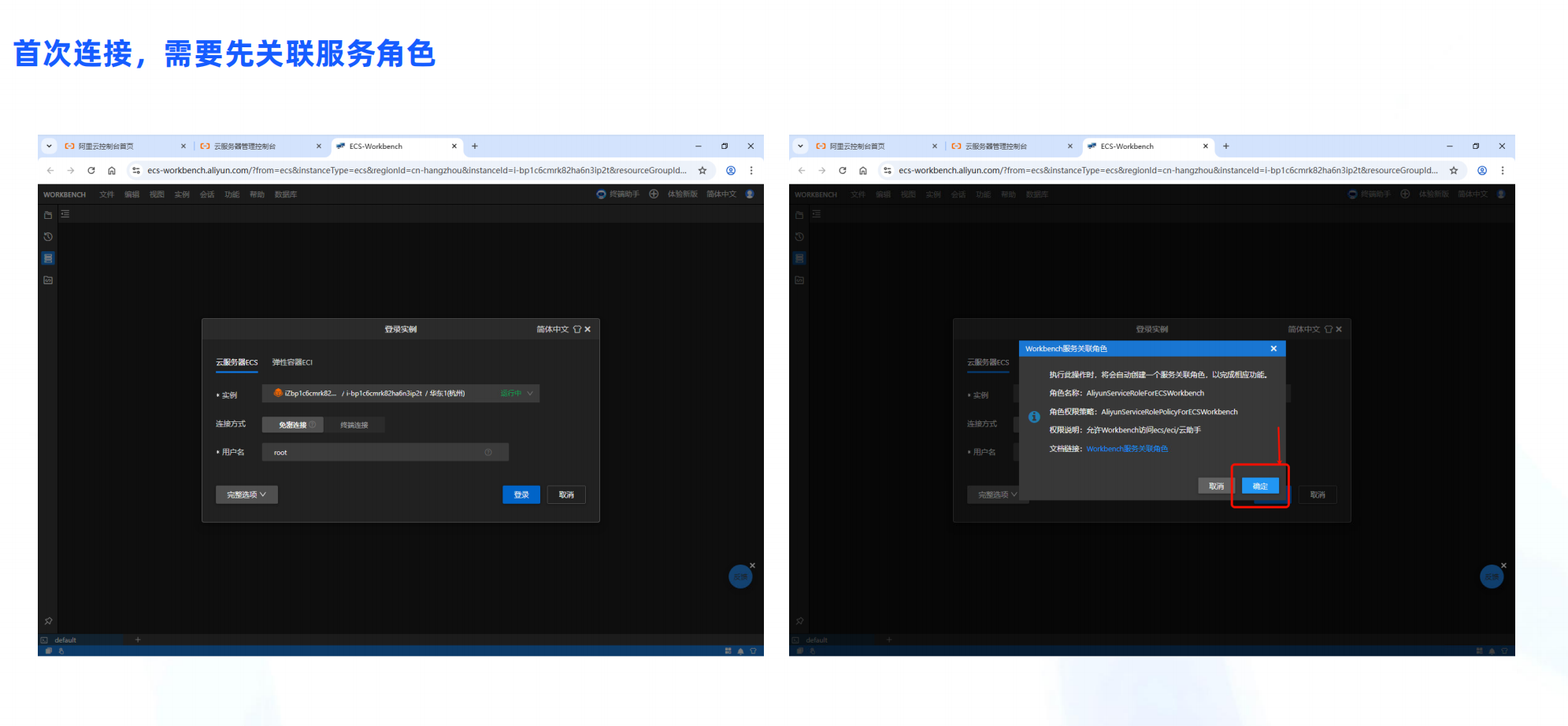Click the shirt theme icon in left 登录实例 dialog

pos(577,329)
